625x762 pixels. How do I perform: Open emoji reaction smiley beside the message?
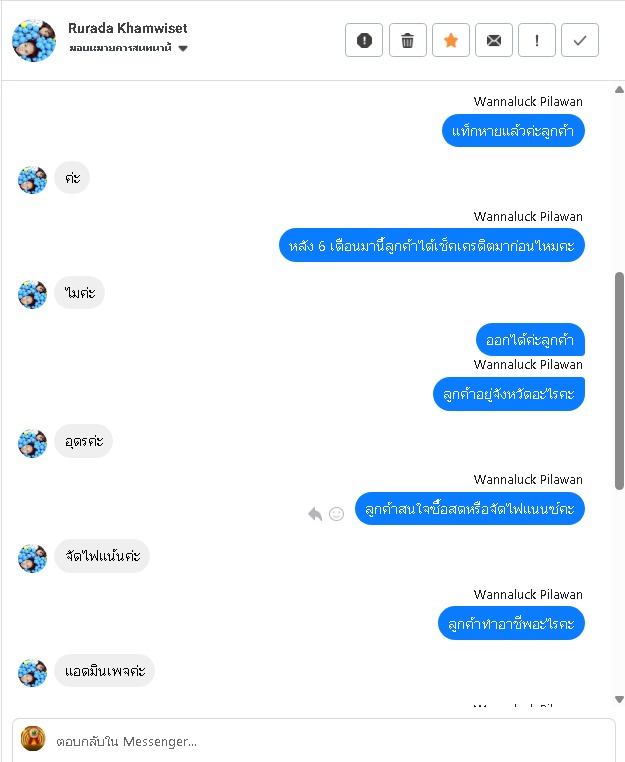click(336, 513)
